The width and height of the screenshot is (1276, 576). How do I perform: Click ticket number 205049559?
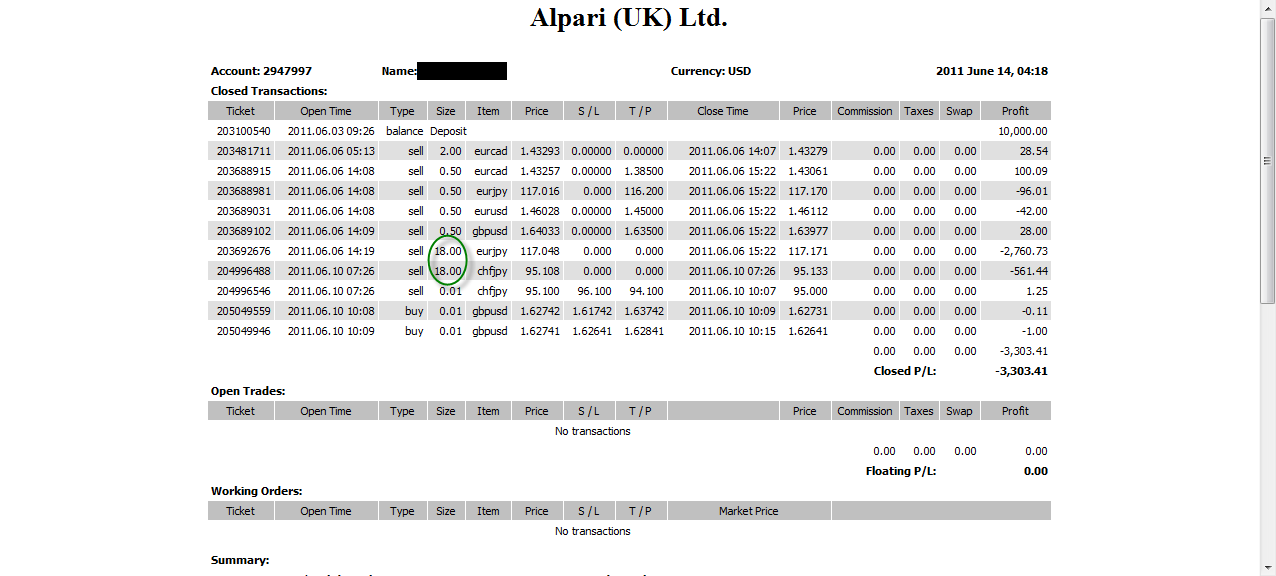coord(243,311)
